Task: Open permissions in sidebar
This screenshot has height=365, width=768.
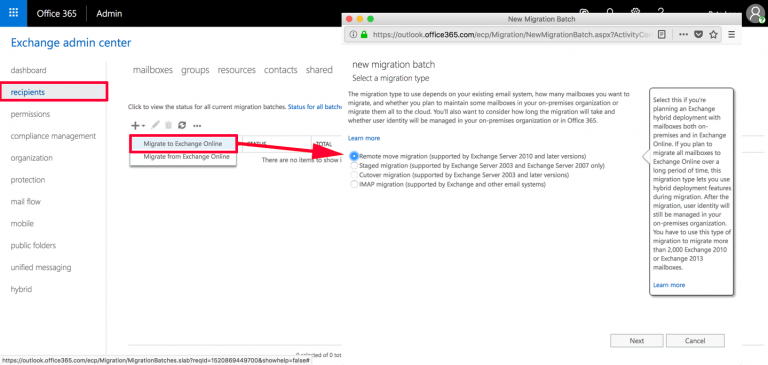Action: [30, 114]
